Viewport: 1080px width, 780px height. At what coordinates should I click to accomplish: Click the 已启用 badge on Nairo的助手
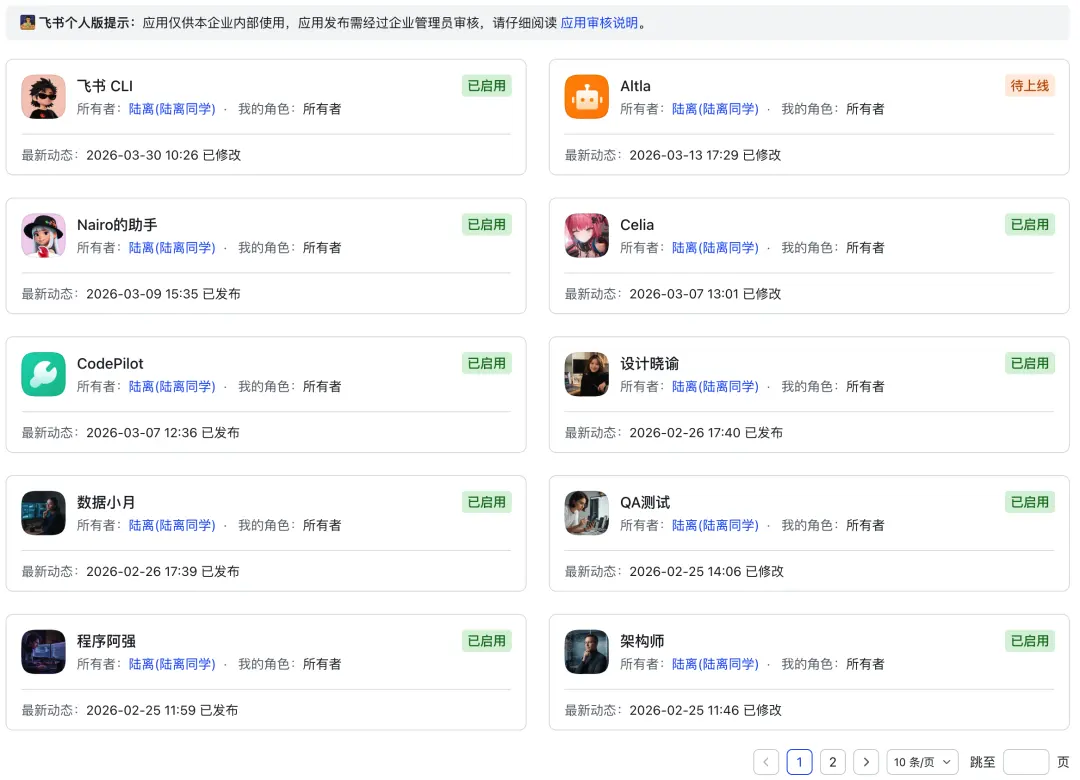tap(486, 225)
